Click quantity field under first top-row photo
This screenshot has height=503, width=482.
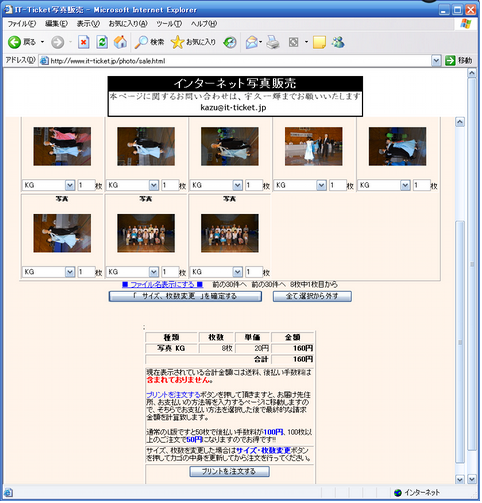click(x=86, y=185)
